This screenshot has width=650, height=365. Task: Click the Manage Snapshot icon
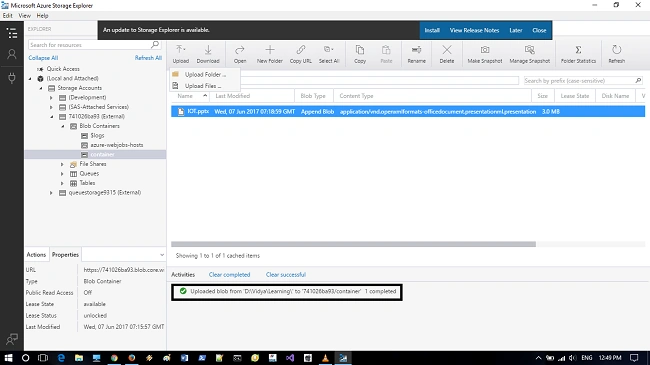(529, 54)
